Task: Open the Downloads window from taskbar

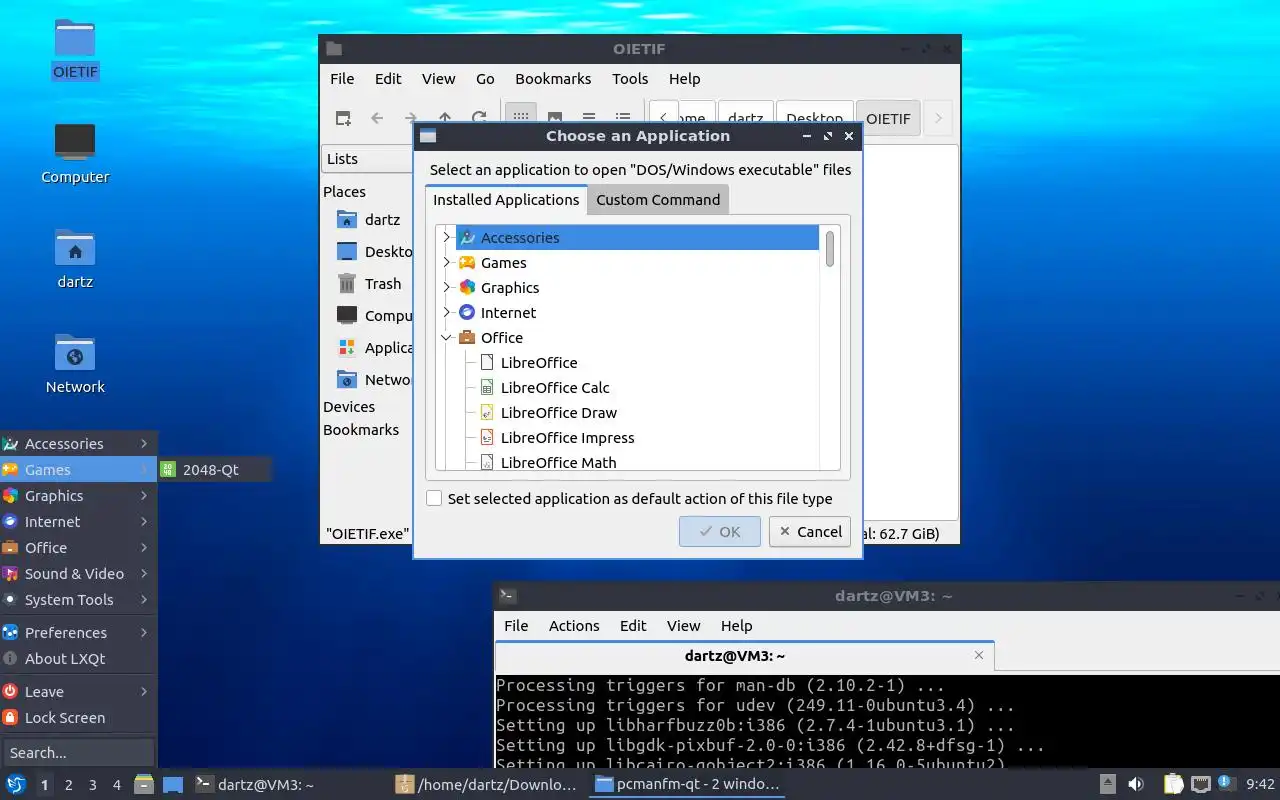Action: coord(487,784)
